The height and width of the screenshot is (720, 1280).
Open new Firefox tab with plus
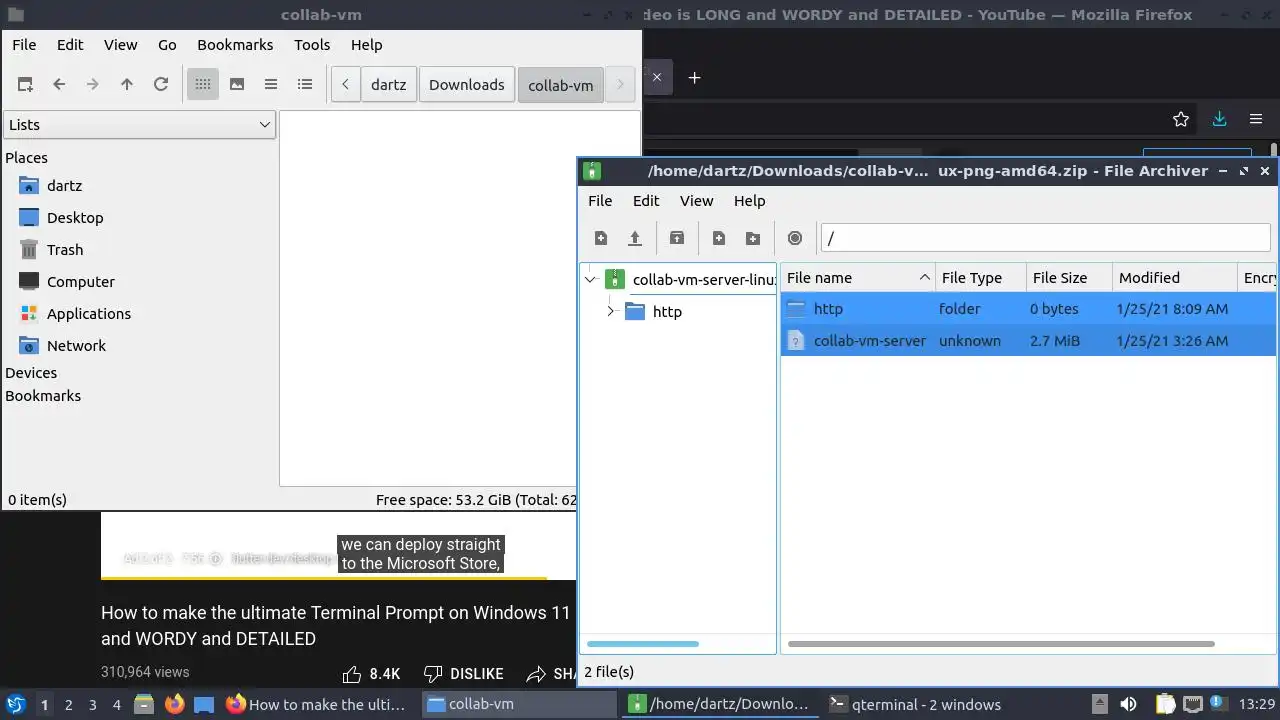tap(694, 77)
